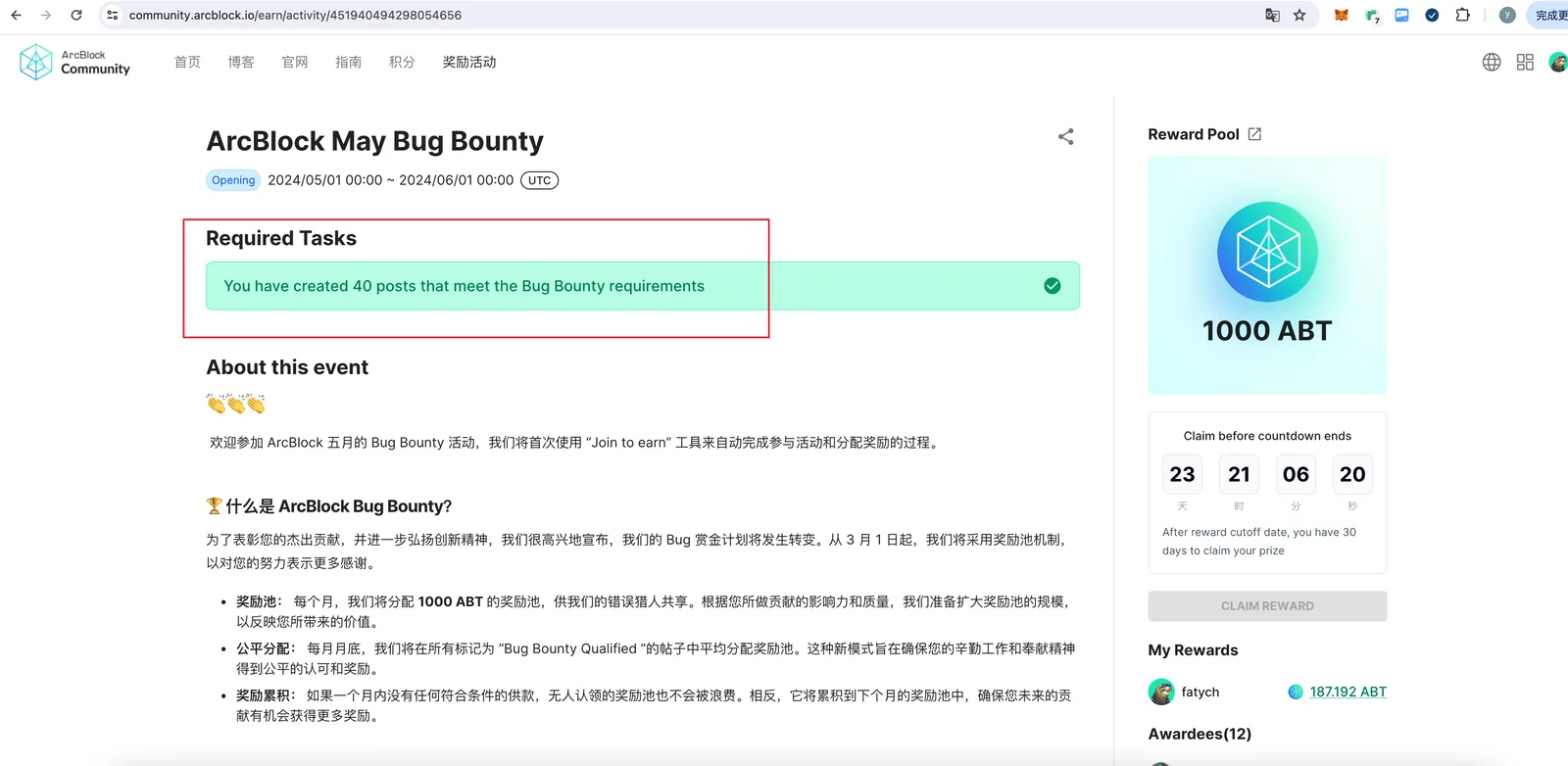Reload the page with the refresh icon

pos(76,15)
